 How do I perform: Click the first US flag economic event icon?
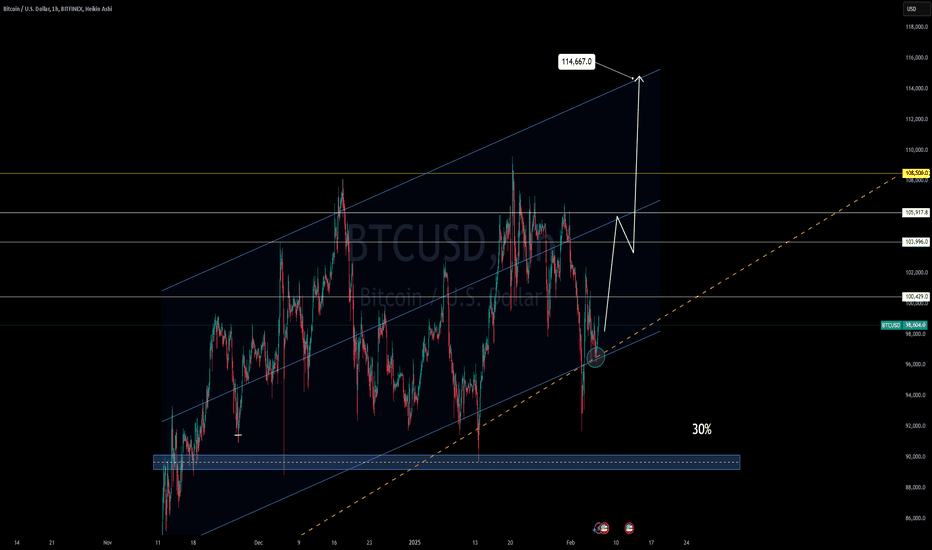tap(604, 527)
